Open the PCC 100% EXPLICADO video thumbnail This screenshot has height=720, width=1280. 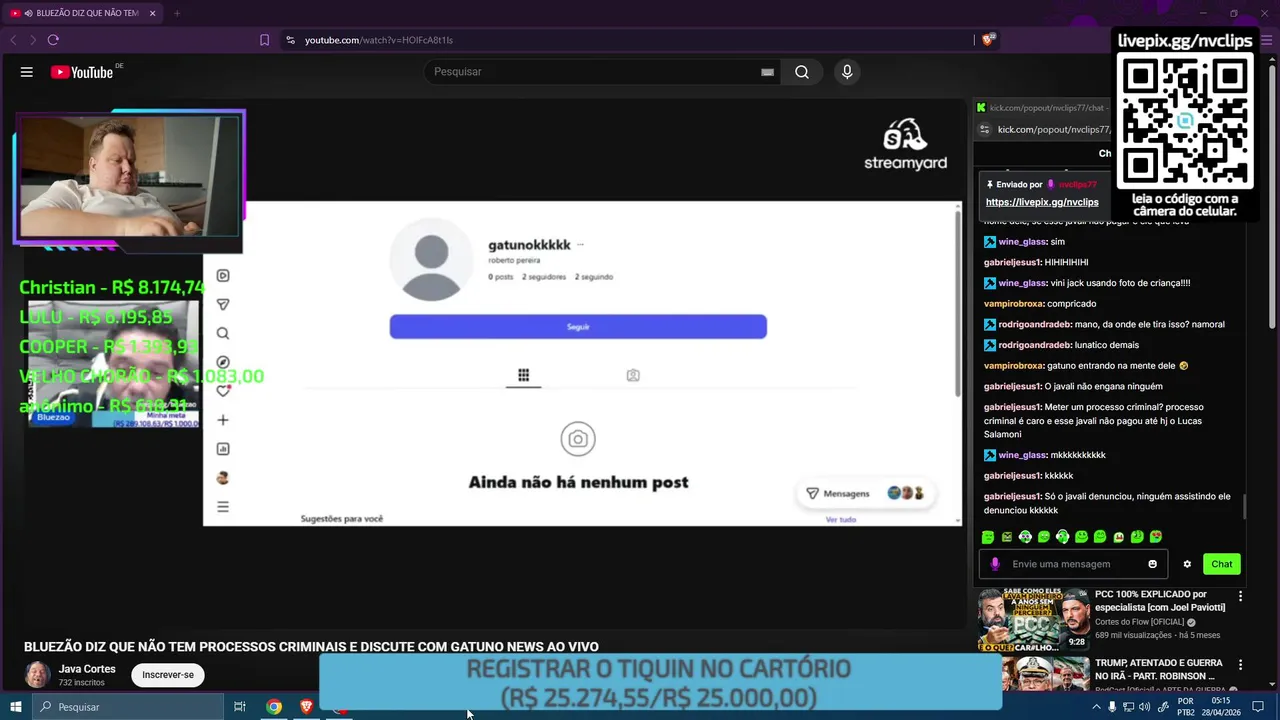[x=1033, y=619]
